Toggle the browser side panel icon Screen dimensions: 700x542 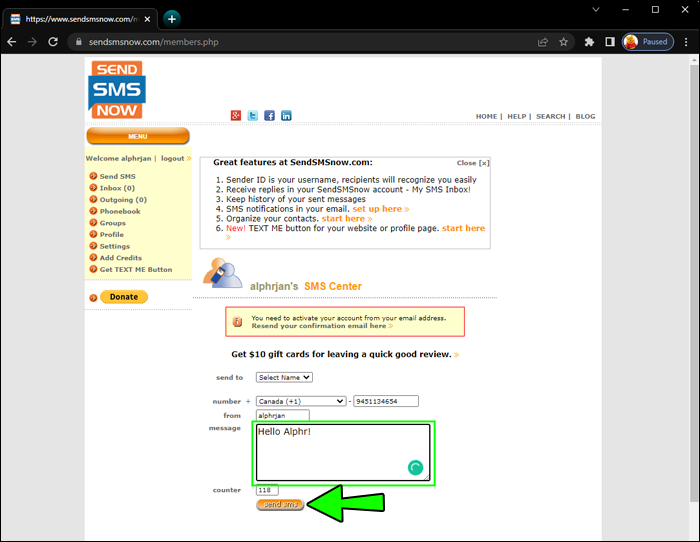[610, 42]
